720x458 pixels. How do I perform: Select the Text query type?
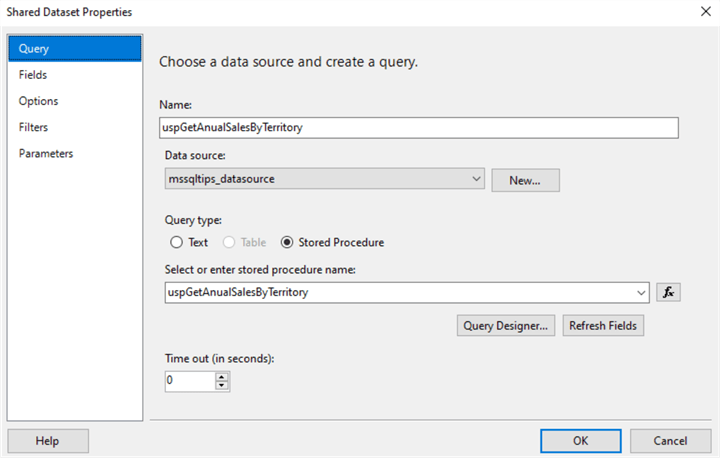(177, 242)
